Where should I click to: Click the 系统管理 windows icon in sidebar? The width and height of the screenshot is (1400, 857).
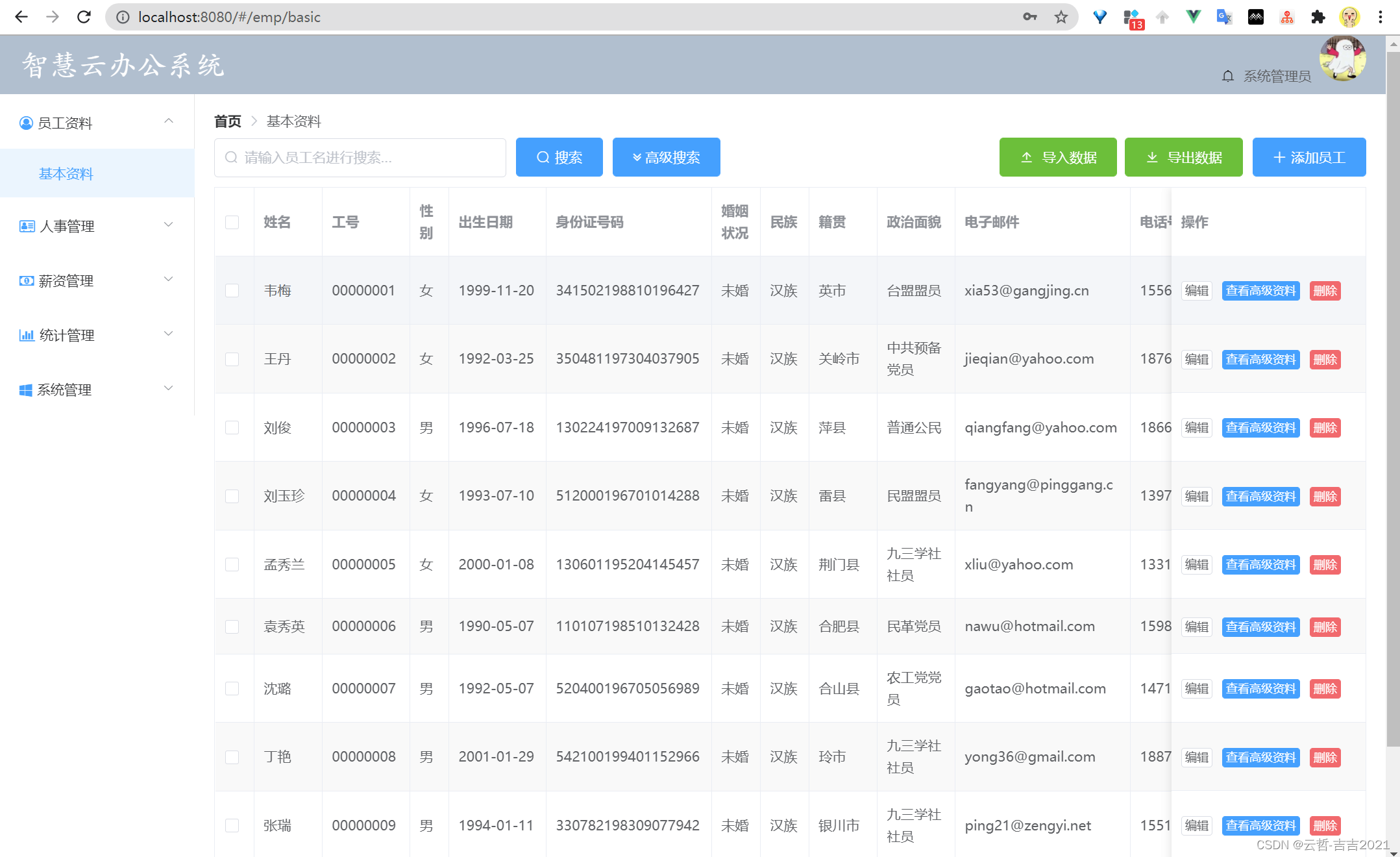click(x=26, y=390)
